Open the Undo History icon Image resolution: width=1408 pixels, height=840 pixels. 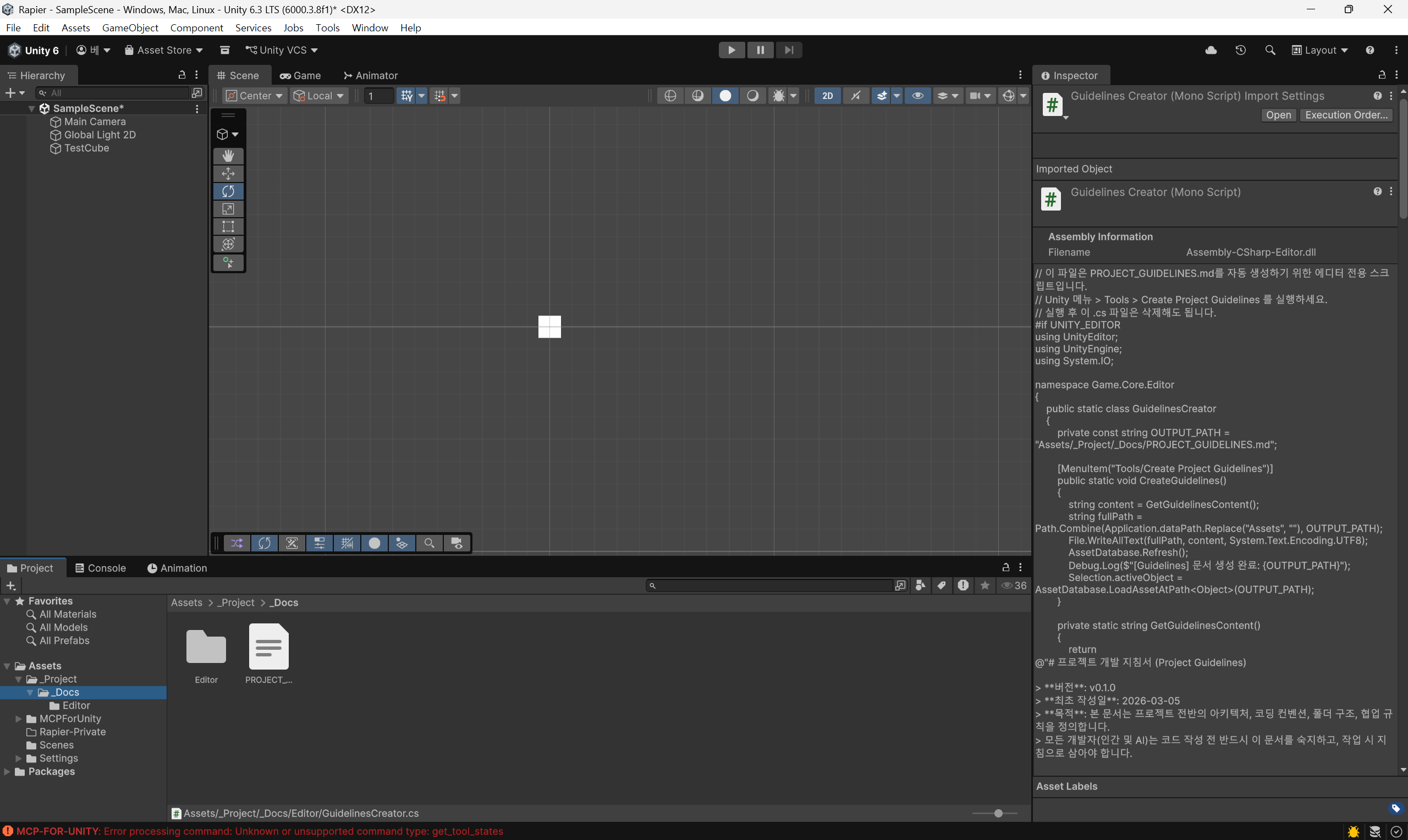[x=1240, y=50]
